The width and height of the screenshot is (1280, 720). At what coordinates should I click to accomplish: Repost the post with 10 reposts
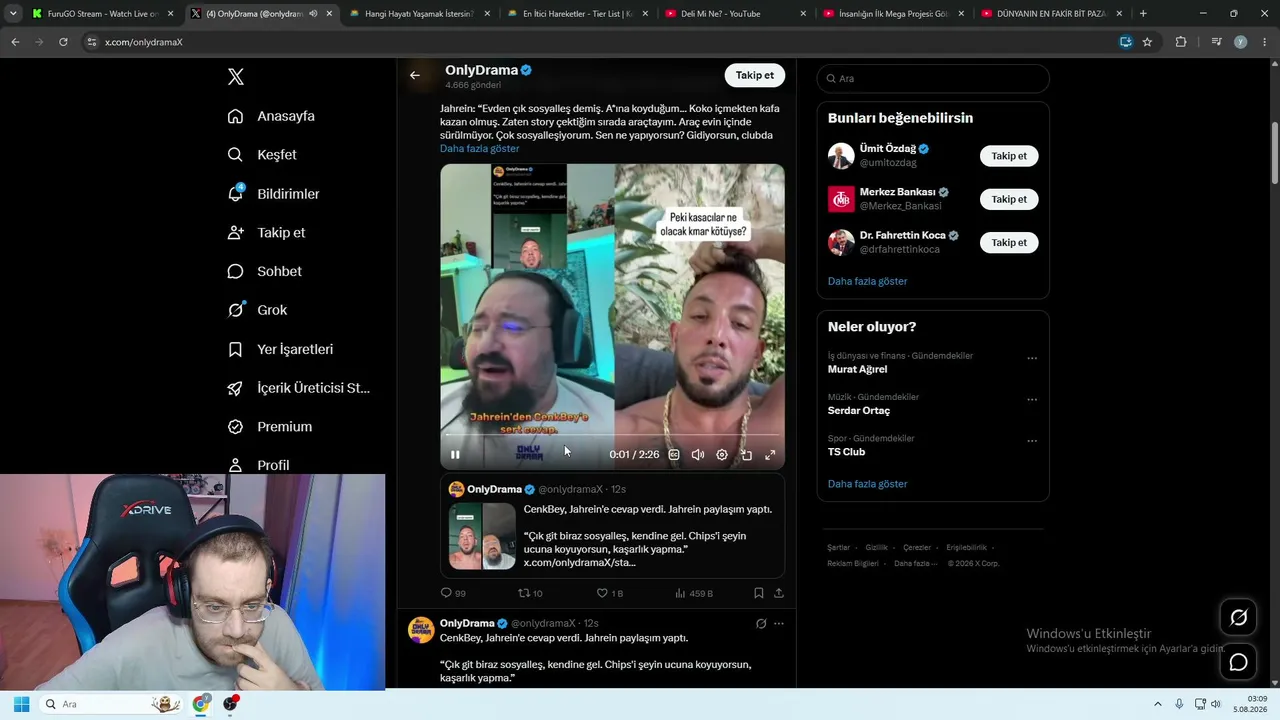tap(530, 593)
